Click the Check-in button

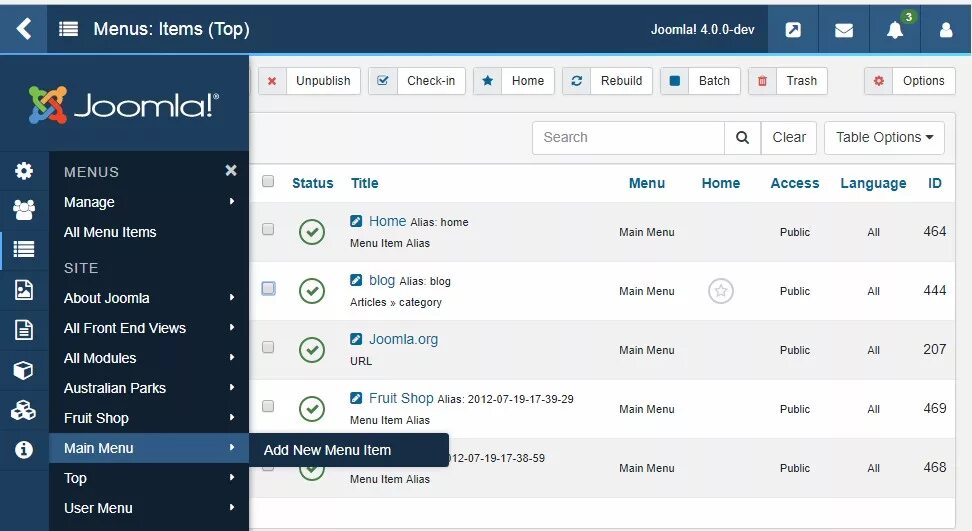417,81
